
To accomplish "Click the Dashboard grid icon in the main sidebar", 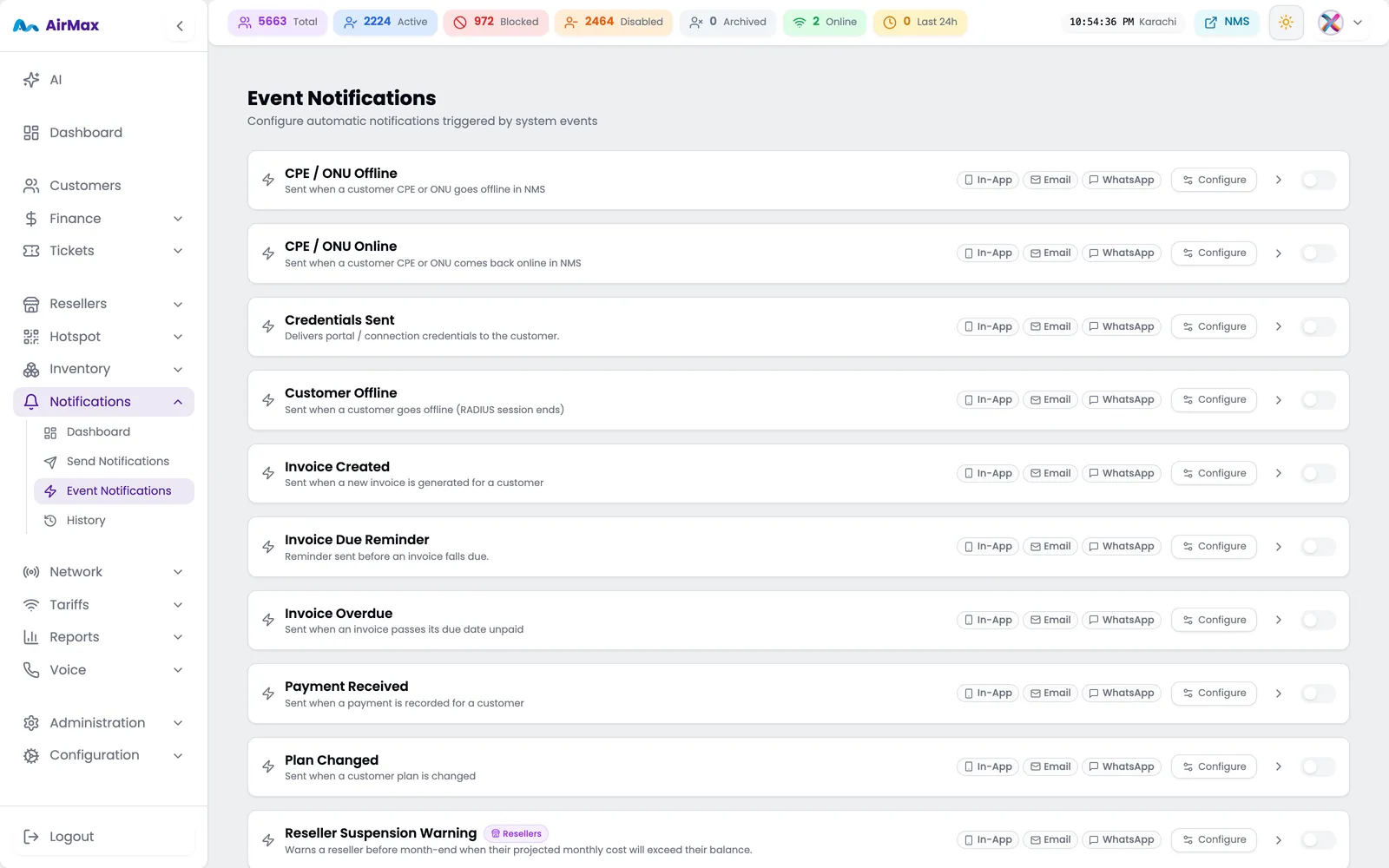I will click(x=31, y=133).
